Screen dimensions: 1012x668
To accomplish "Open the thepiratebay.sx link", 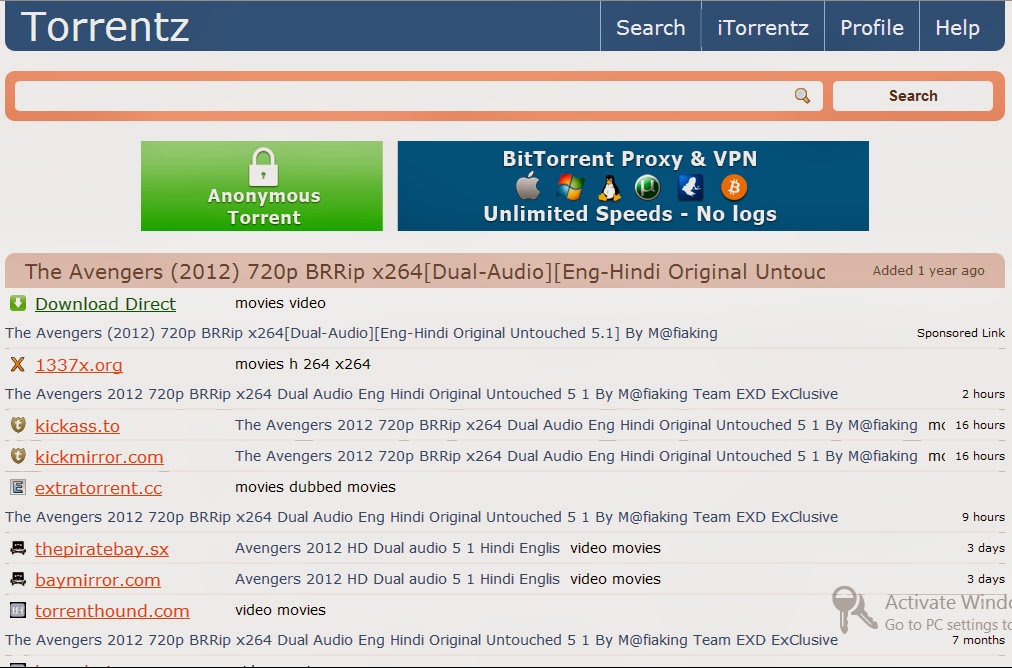I will tap(102, 549).
